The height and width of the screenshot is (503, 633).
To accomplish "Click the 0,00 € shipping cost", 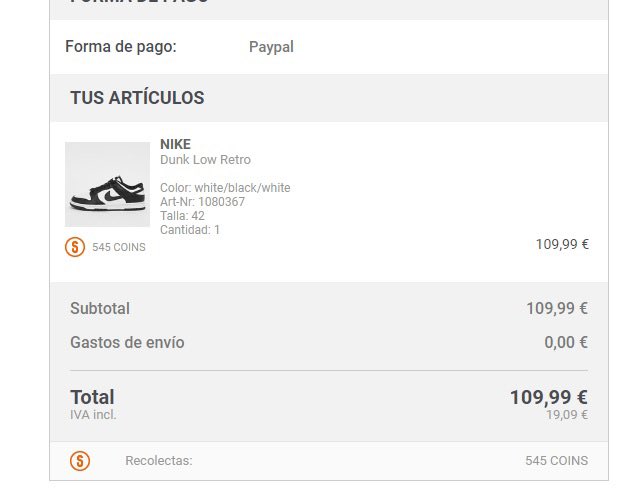I will coord(566,342).
